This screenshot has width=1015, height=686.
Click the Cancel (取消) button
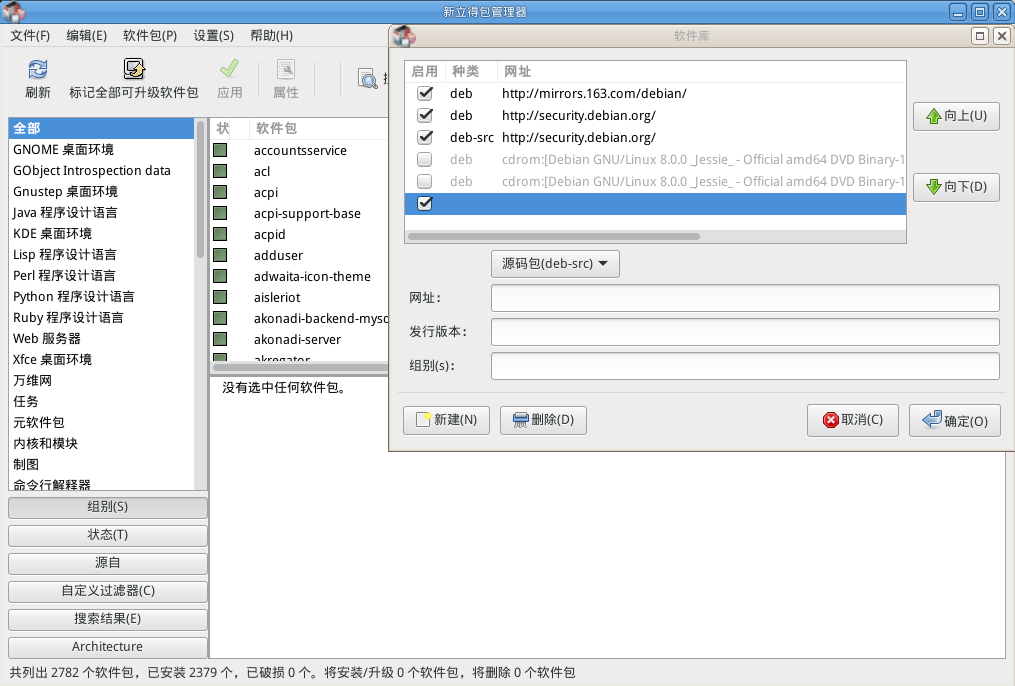pos(853,420)
